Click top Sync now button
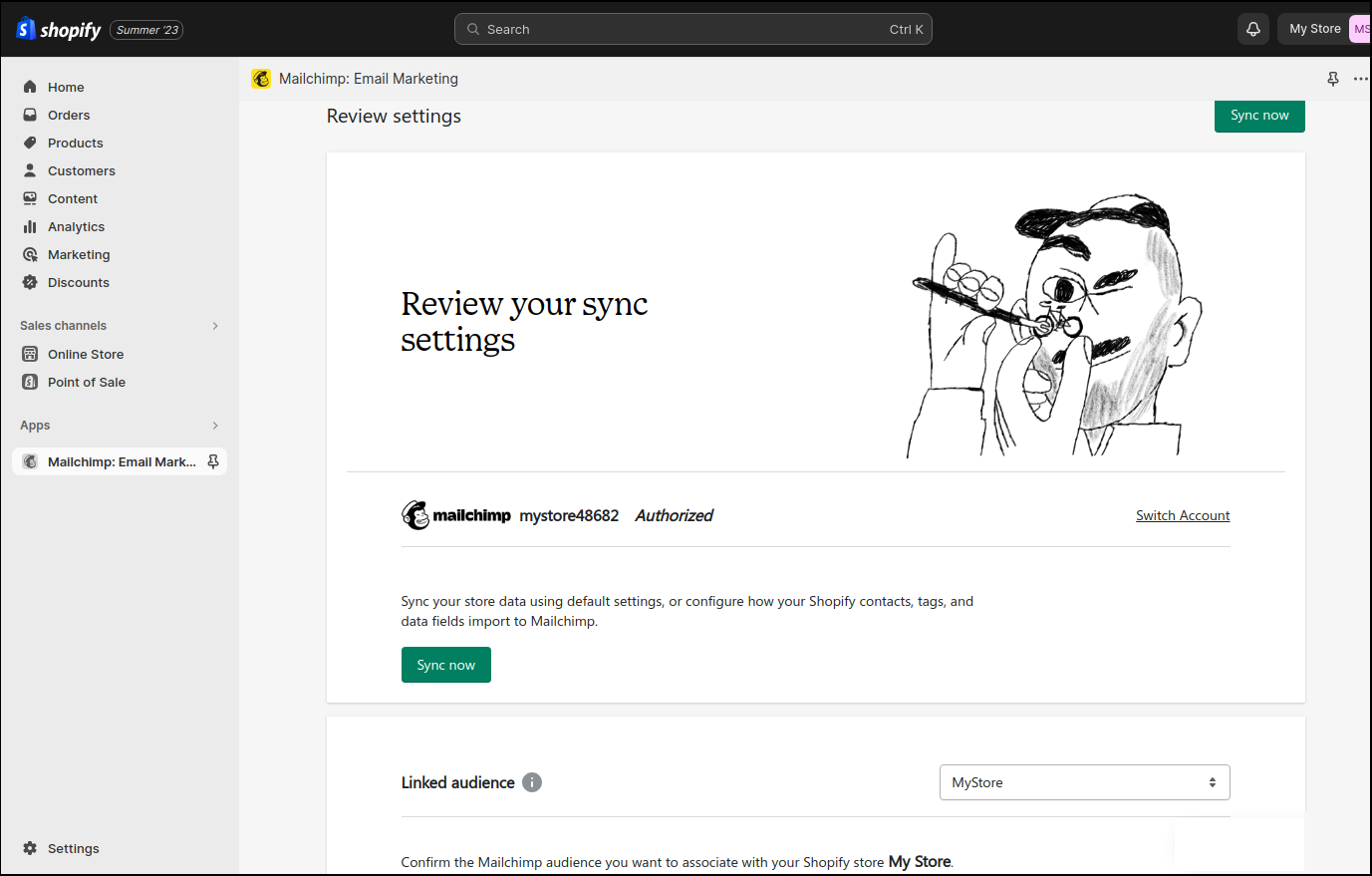Screen dimensions: 1372x876 point(1259,116)
